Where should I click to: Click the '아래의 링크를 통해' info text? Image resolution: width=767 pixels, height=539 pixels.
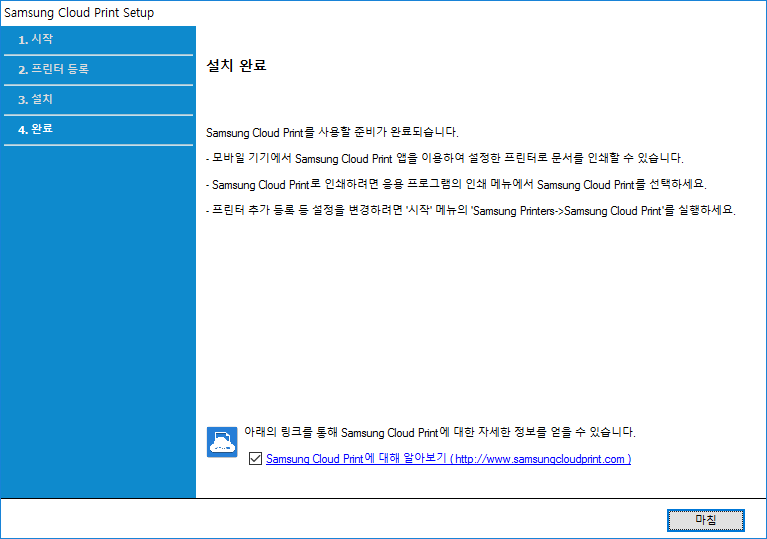coord(440,432)
